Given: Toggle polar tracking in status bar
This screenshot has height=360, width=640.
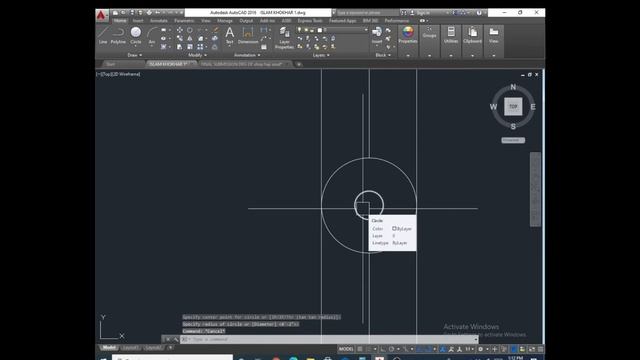Looking at the screenshot, I should coord(391,349).
